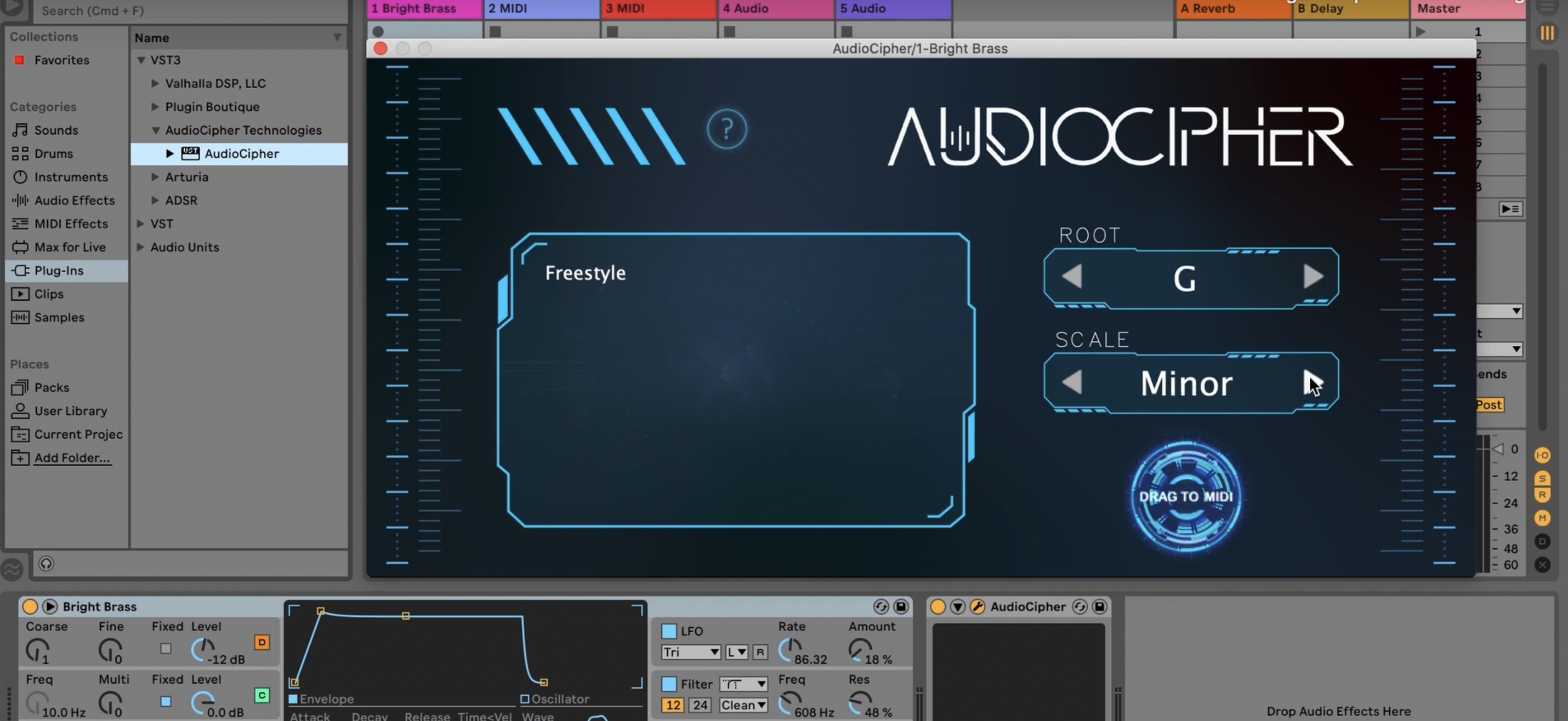Select the B Delay return track
The image size is (1568, 721).
tap(1350, 9)
